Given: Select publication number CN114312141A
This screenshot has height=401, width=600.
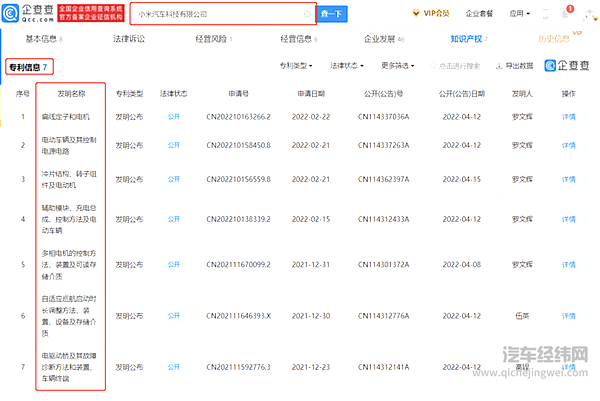Looking at the screenshot, I should click(383, 367).
